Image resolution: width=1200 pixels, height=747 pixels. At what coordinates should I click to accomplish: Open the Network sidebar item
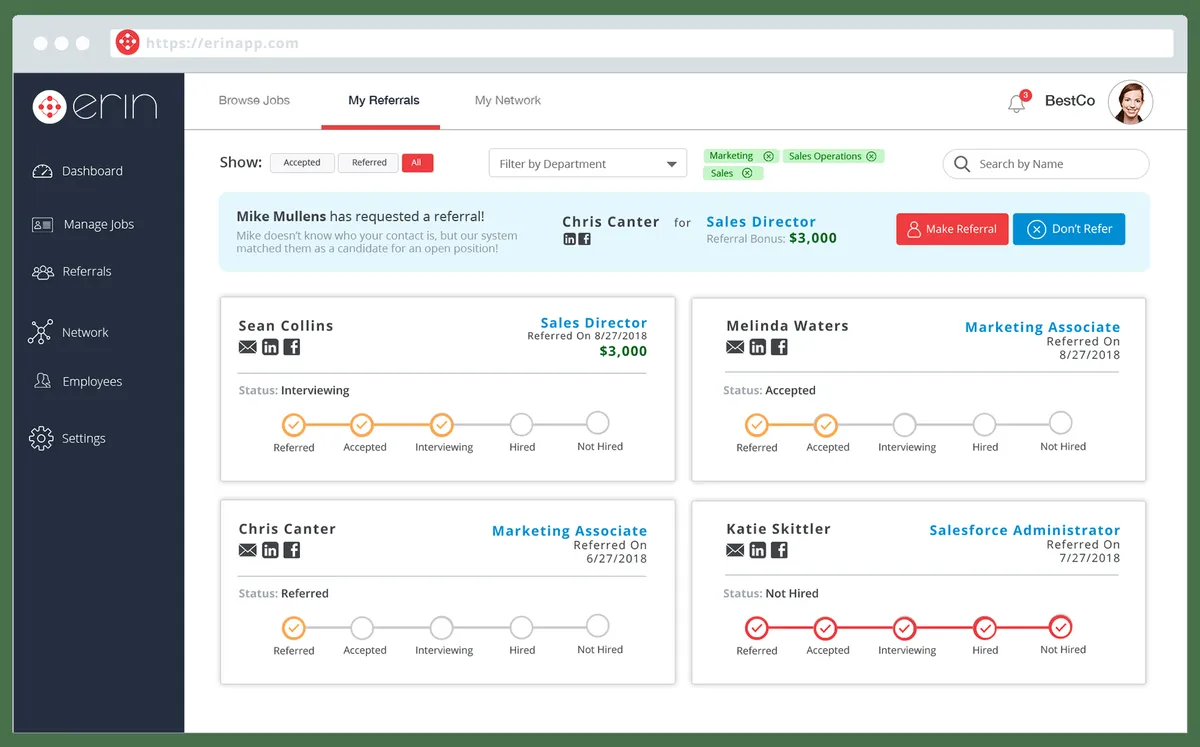point(85,332)
